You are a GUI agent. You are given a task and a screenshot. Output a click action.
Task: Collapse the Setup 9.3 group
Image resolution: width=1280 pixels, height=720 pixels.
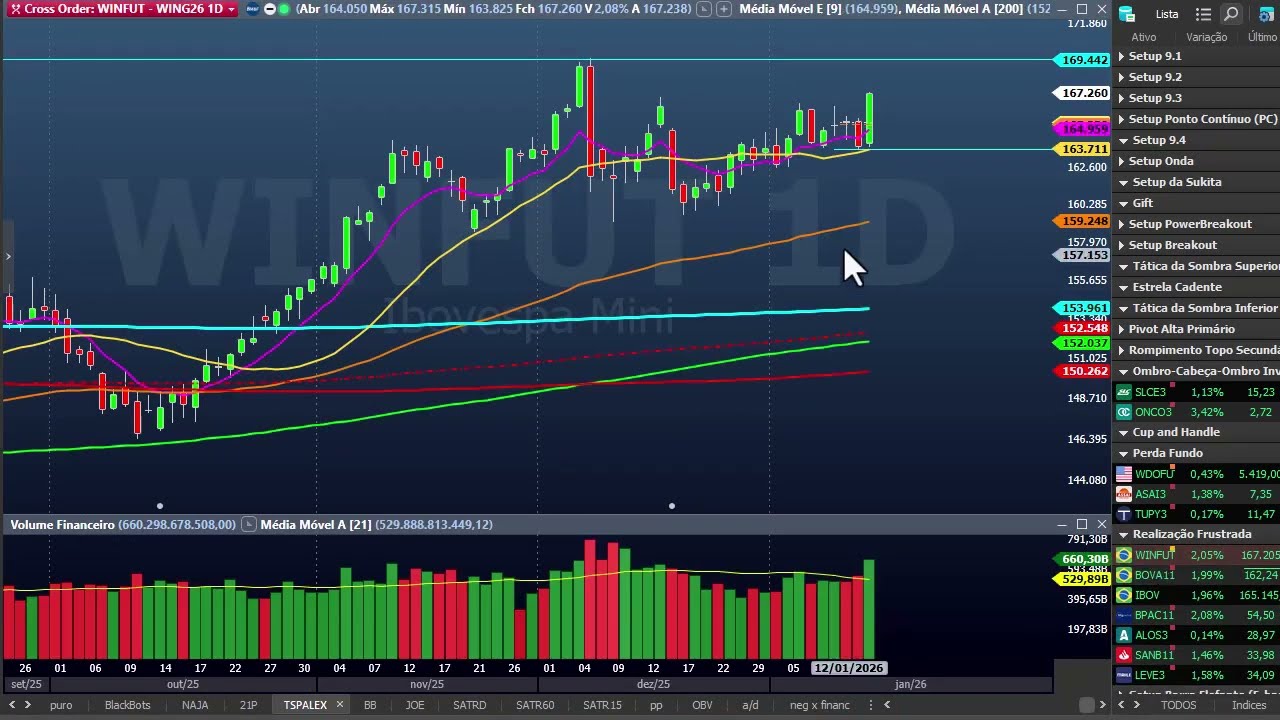pos(1121,99)
